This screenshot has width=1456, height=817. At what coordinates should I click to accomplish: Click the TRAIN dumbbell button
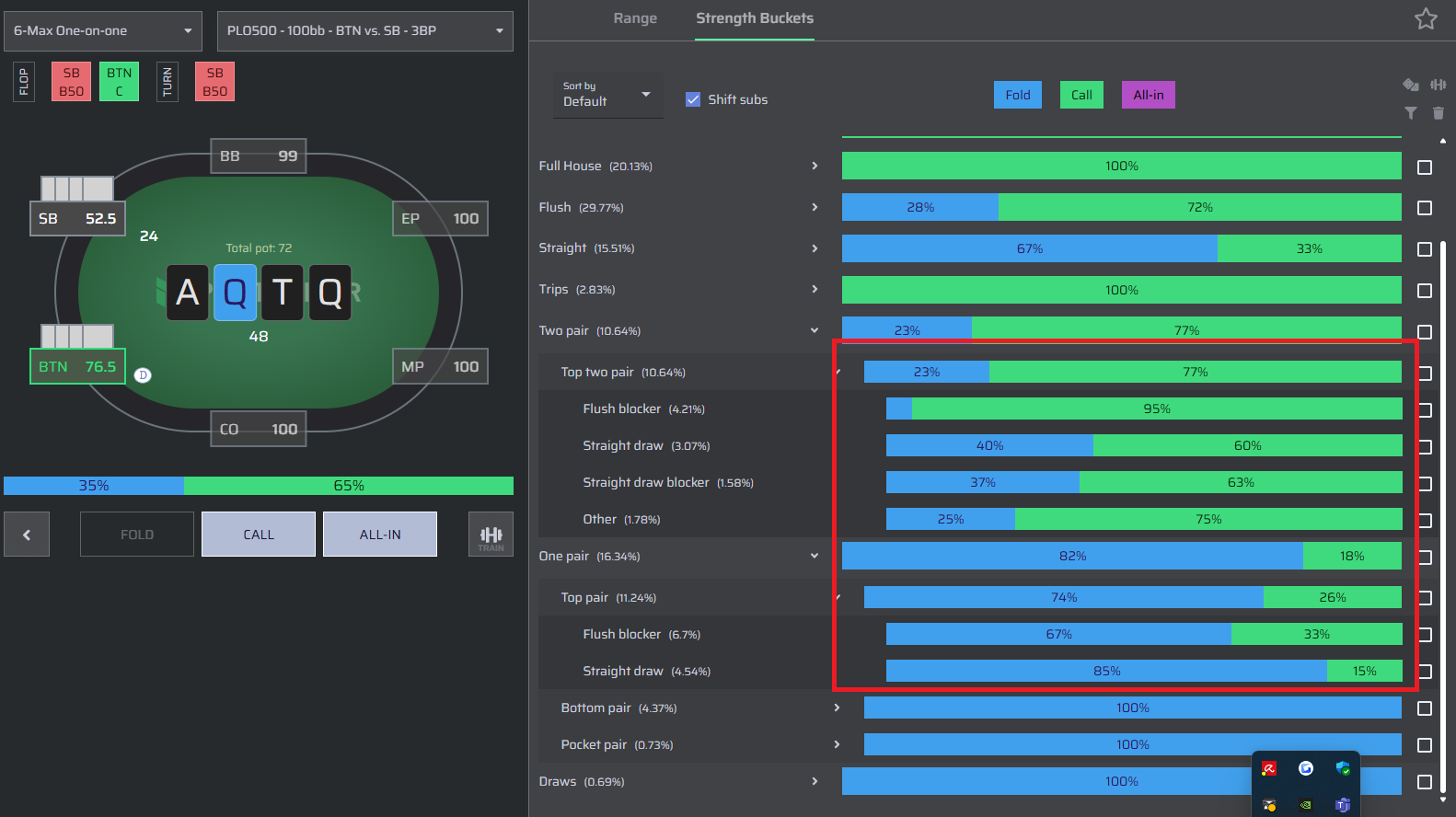click(491, 535)
